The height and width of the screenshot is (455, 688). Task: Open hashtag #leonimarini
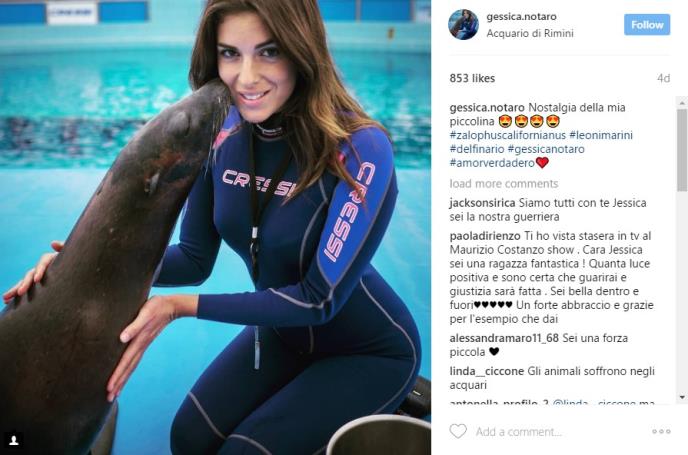[x=601, y=135]
